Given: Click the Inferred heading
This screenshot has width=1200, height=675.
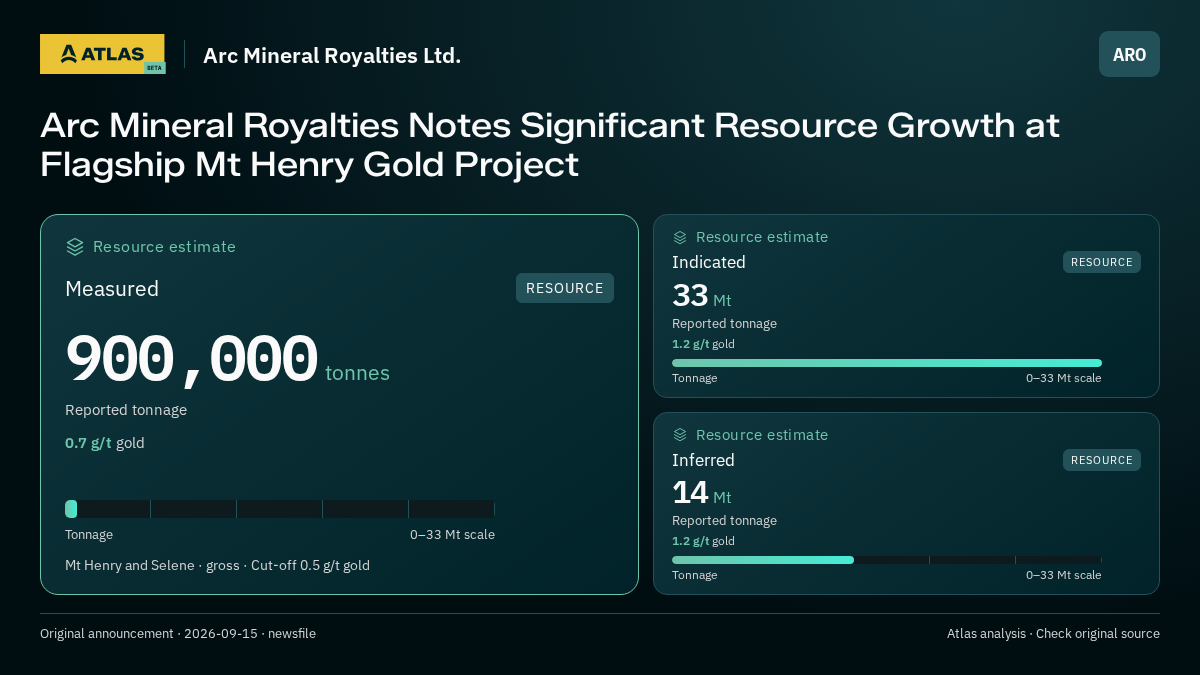Looking at the screenshot, I should (x=703, y=460).
